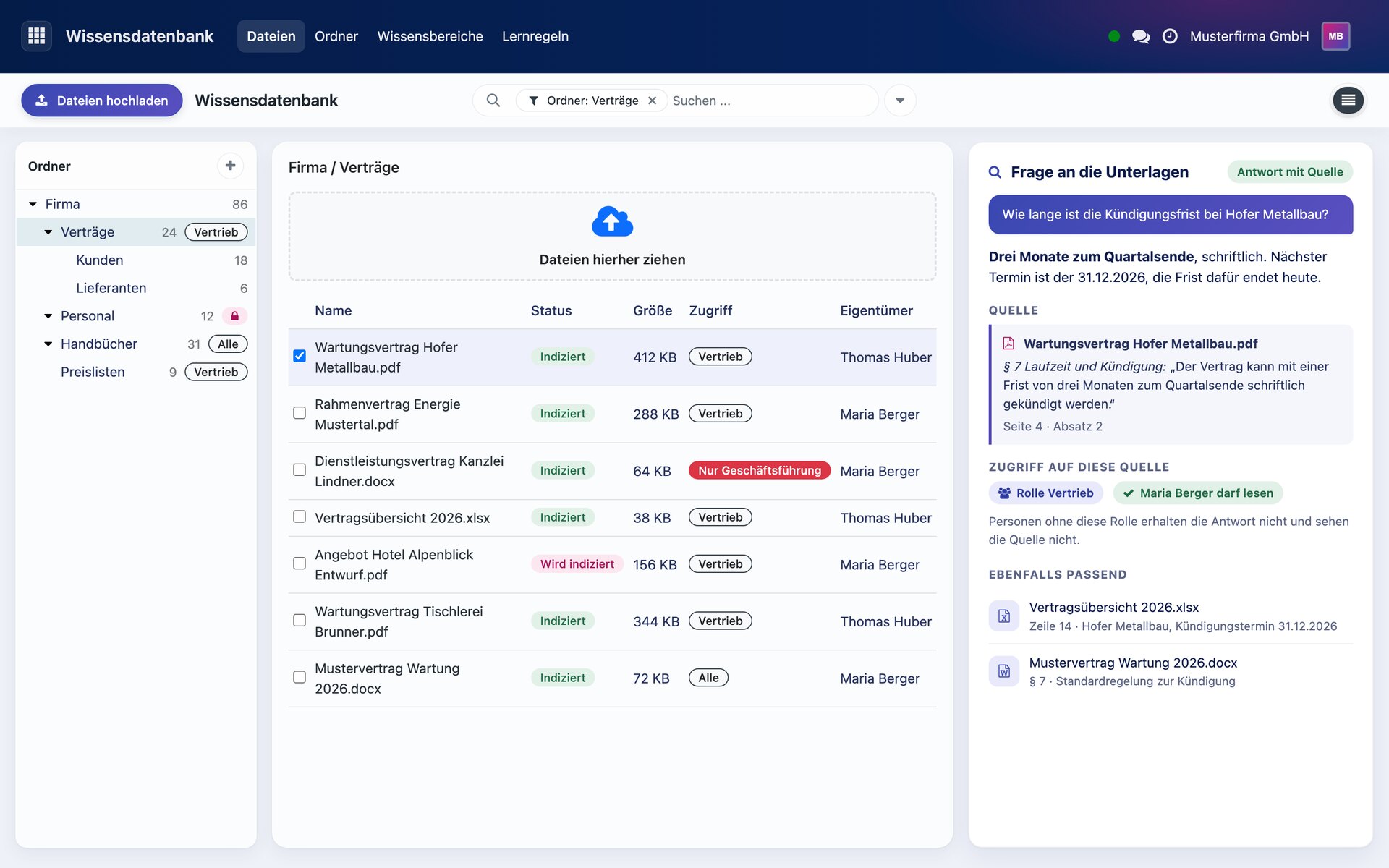
Task: Check Wartungsvertrag Tischlerei Brunner.pdf checkbox
Action: click(x=300, y=621)
